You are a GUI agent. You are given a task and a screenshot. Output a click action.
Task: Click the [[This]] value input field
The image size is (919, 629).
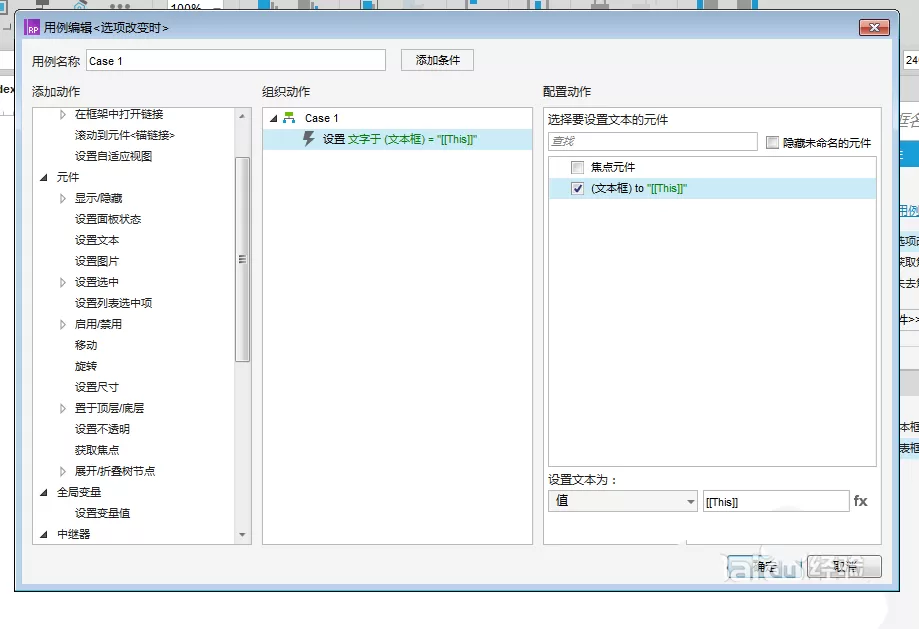775,502
